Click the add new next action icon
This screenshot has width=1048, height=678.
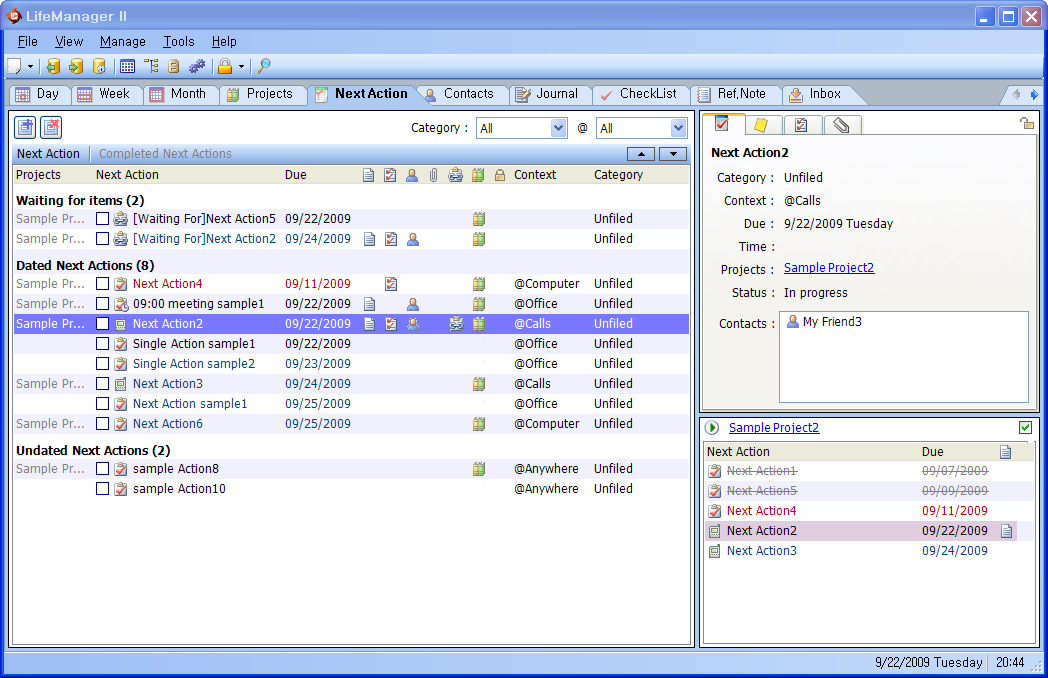pos(25,127)
